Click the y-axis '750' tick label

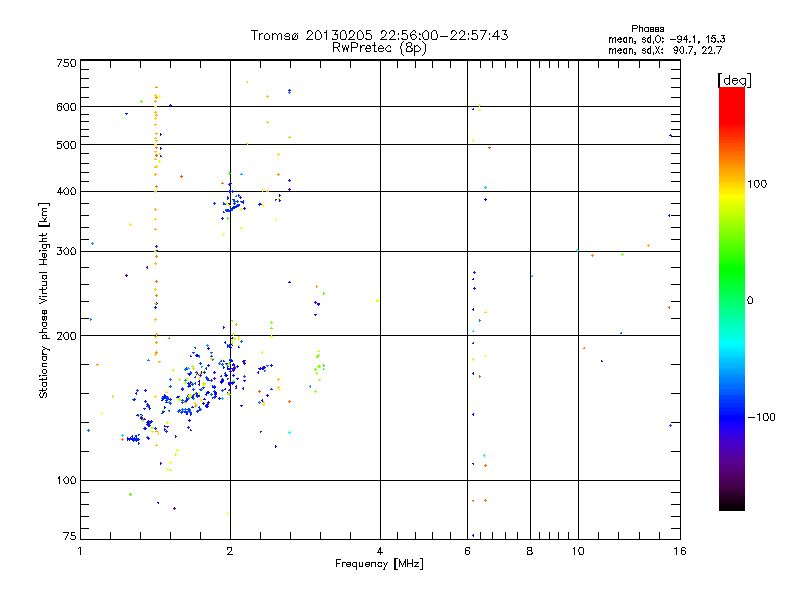(x=66, y=63)
